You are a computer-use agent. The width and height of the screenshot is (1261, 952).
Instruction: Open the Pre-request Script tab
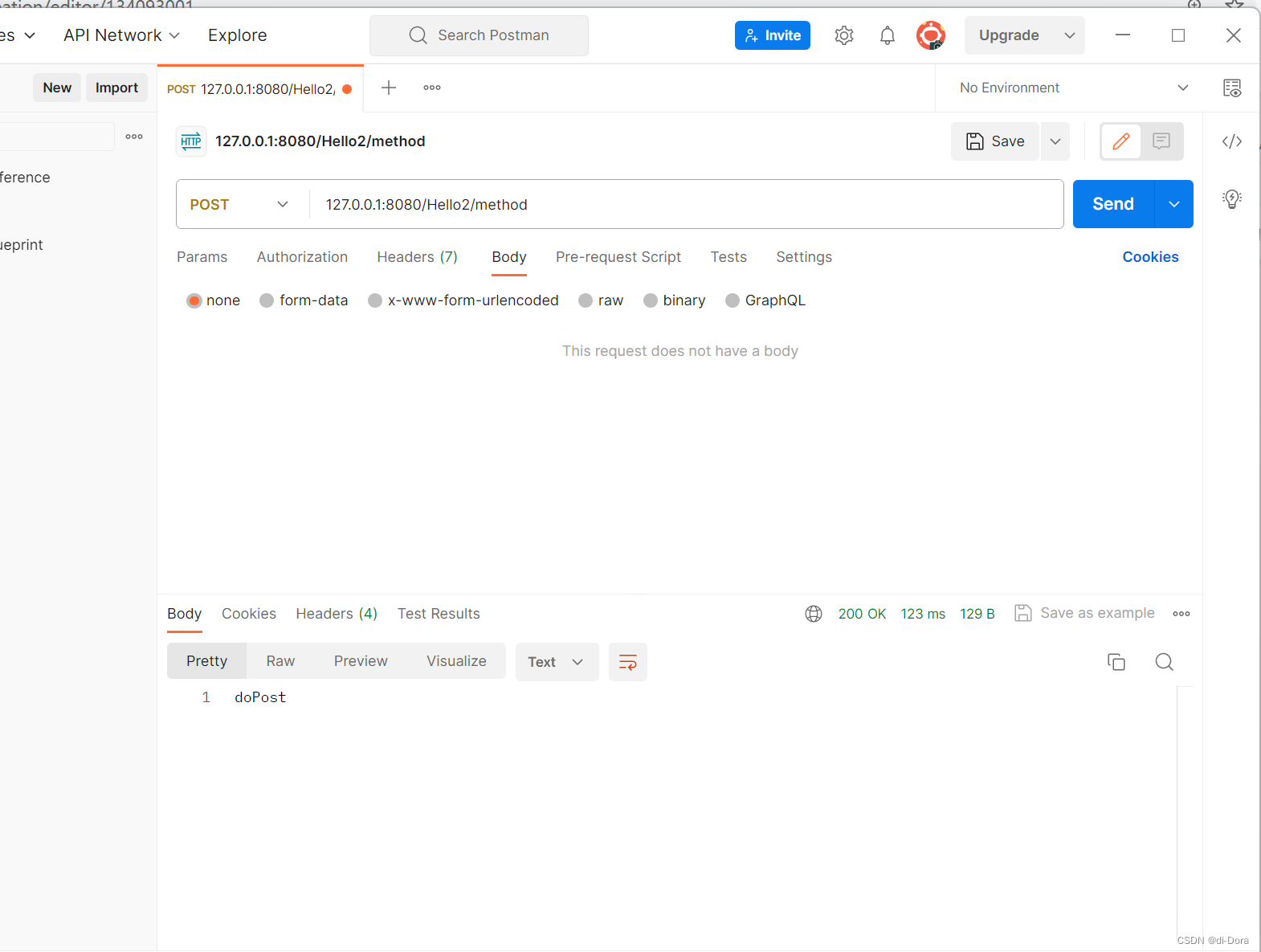(618, 257)
